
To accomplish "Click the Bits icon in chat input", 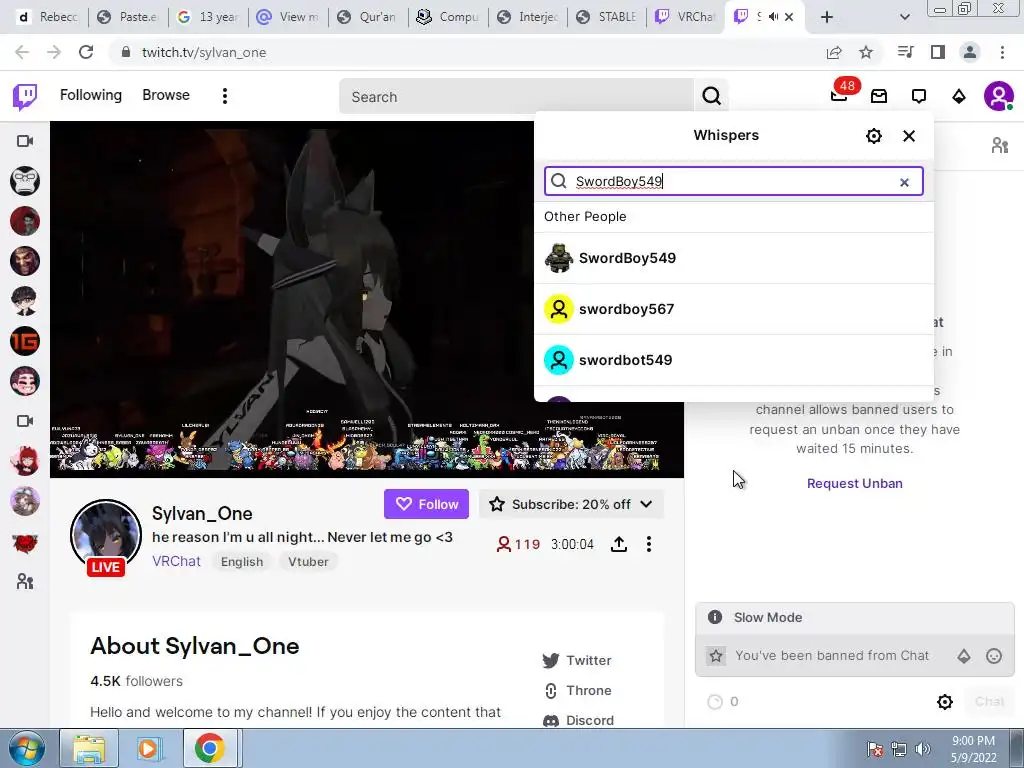I will pos(964,656).
